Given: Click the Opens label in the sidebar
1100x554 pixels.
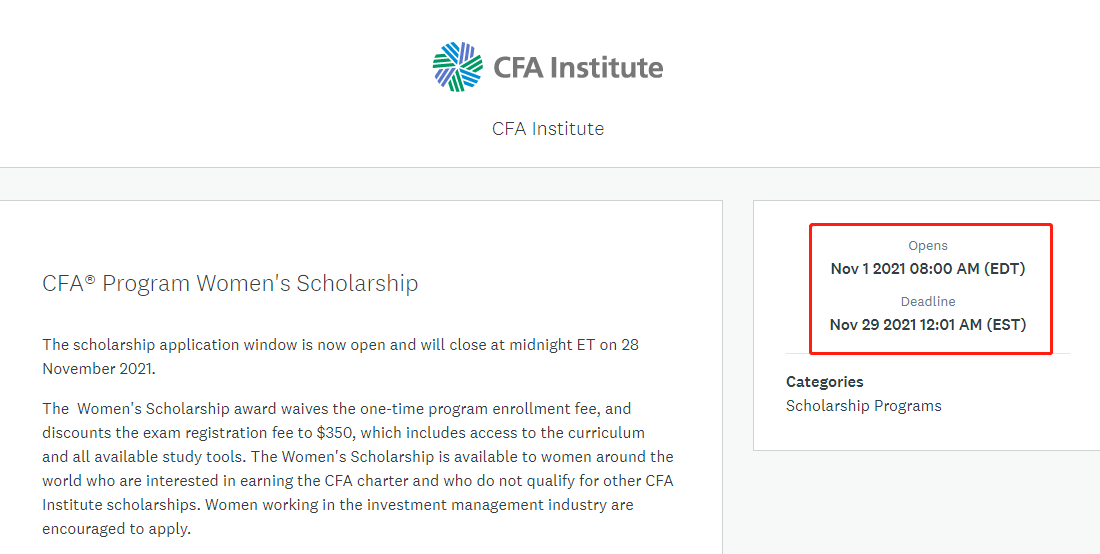Looking at the screenshot, I should (x=928, y=245).
